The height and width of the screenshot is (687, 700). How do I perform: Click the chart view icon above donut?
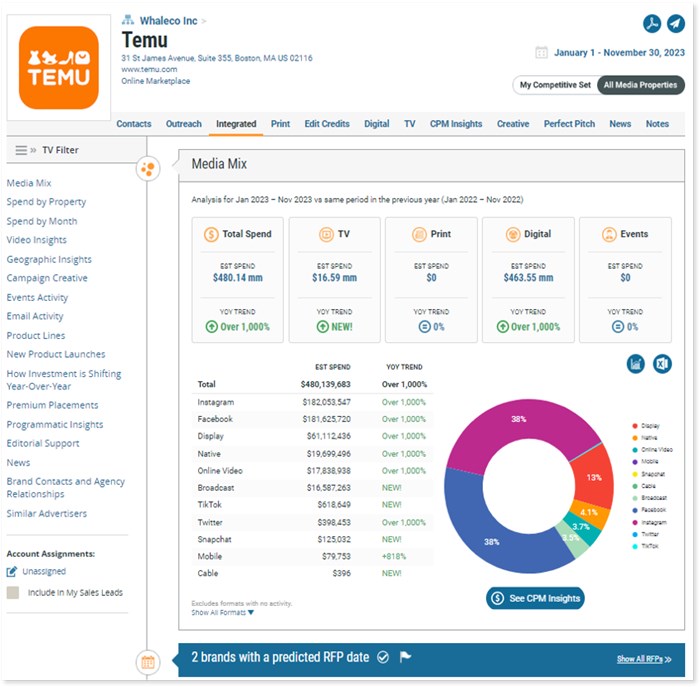click(636, 364)
